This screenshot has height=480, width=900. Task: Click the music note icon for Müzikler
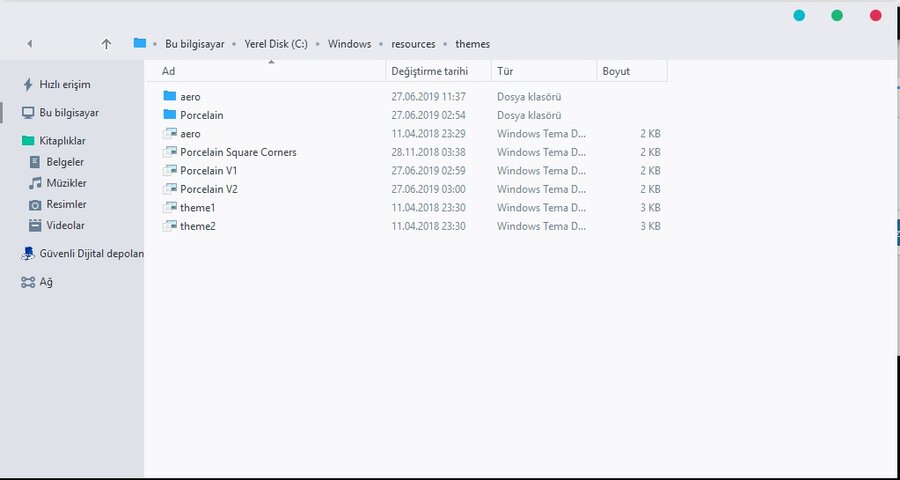(36, 183)
